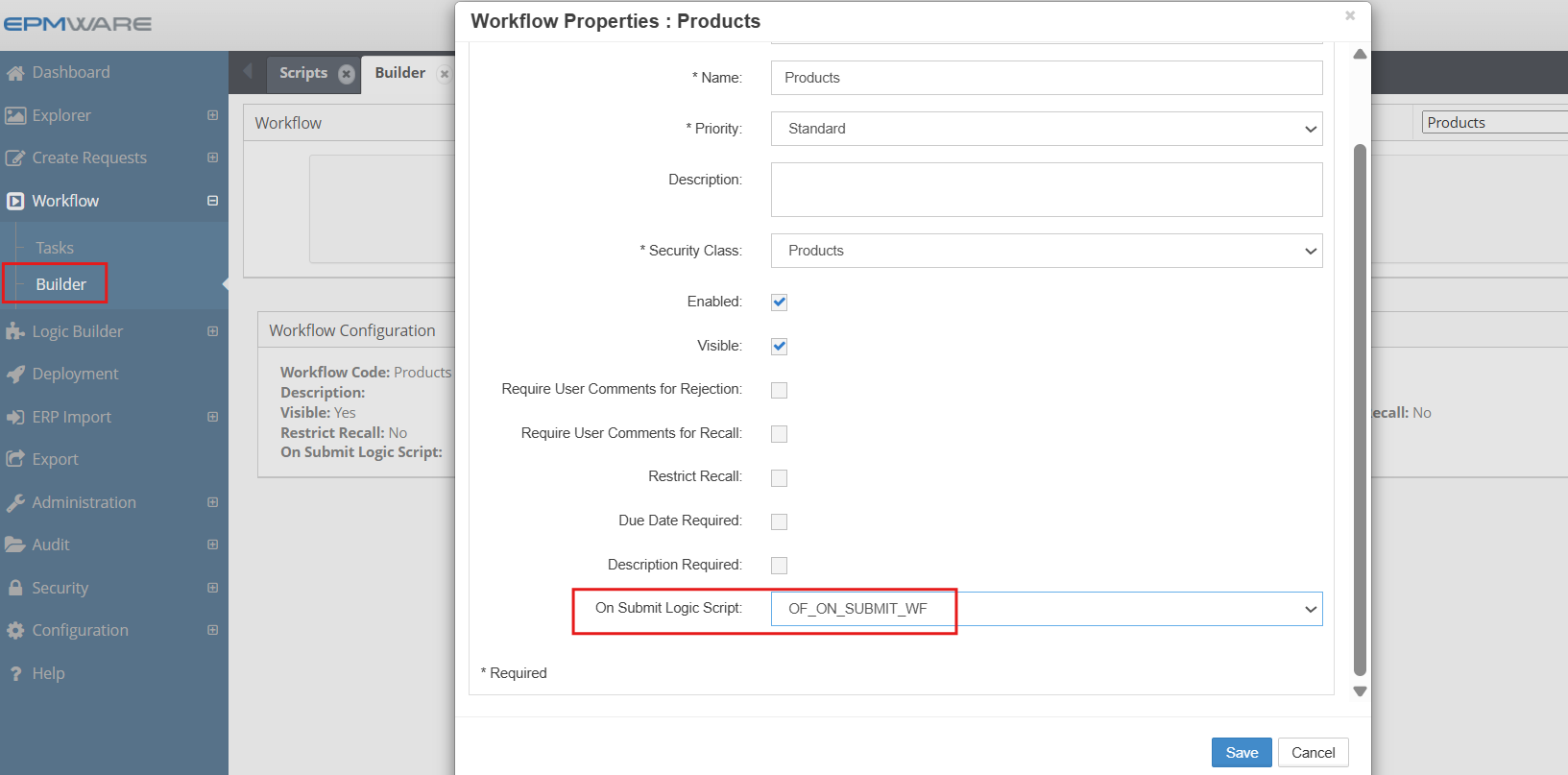This screenshot has width=1568, height=775.
Task: Switch to the Scripts tab
Action: tap(302, 73)
